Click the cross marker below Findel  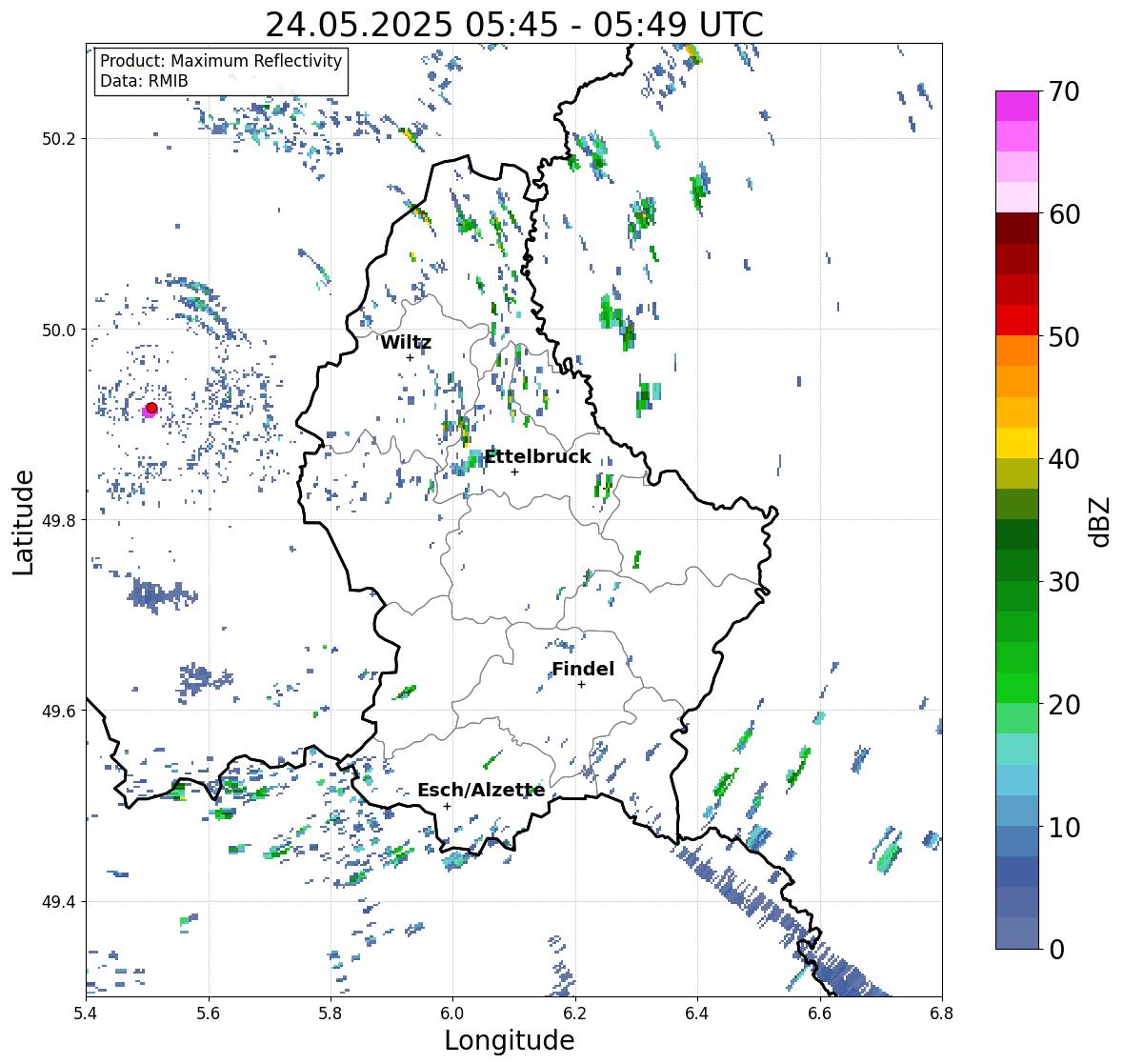(582, 685)
